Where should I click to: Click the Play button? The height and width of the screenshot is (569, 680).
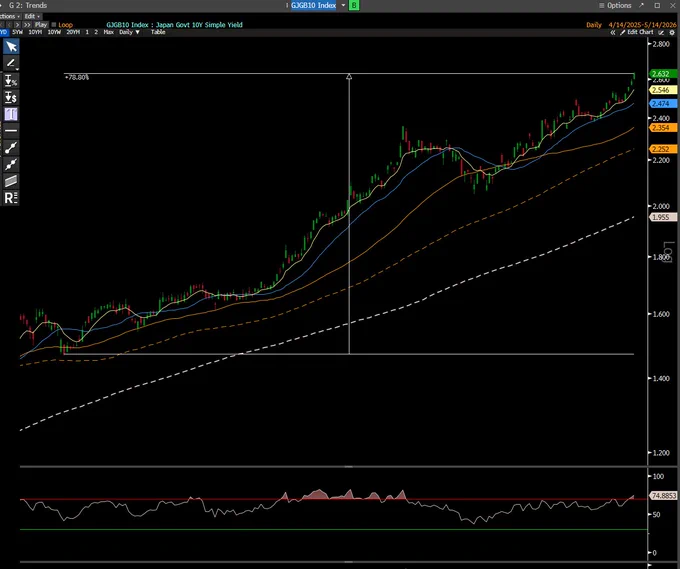[x=41, y=25]
